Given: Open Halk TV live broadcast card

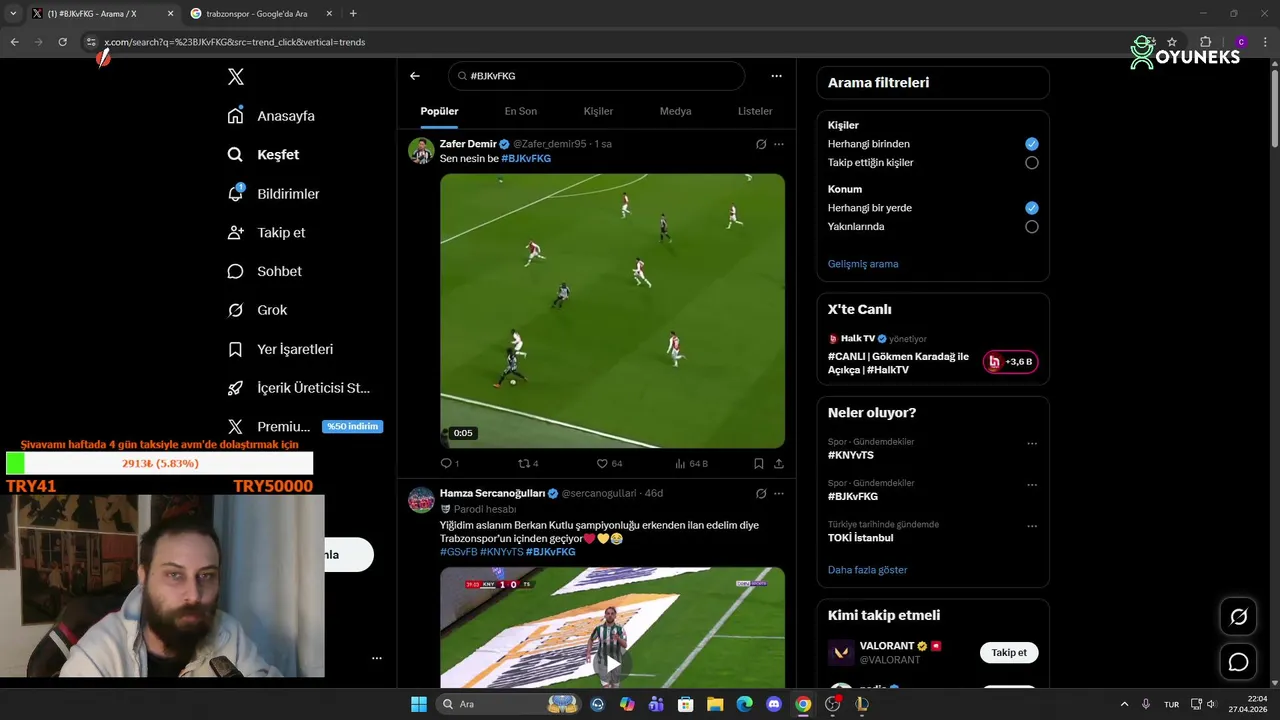Looking at the screenshot, I should [933, 355].
